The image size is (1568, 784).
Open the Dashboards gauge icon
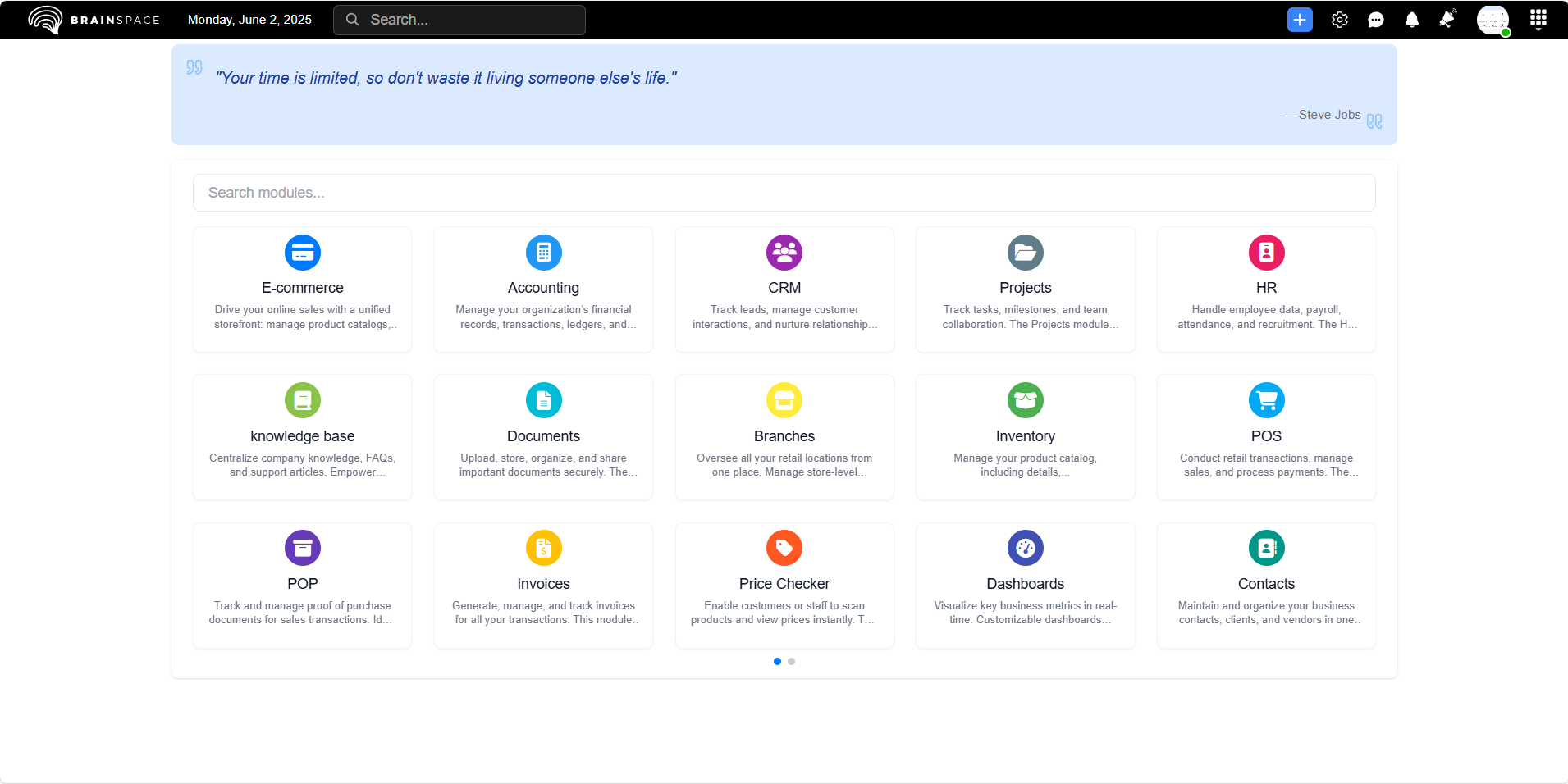point(1026,548)
